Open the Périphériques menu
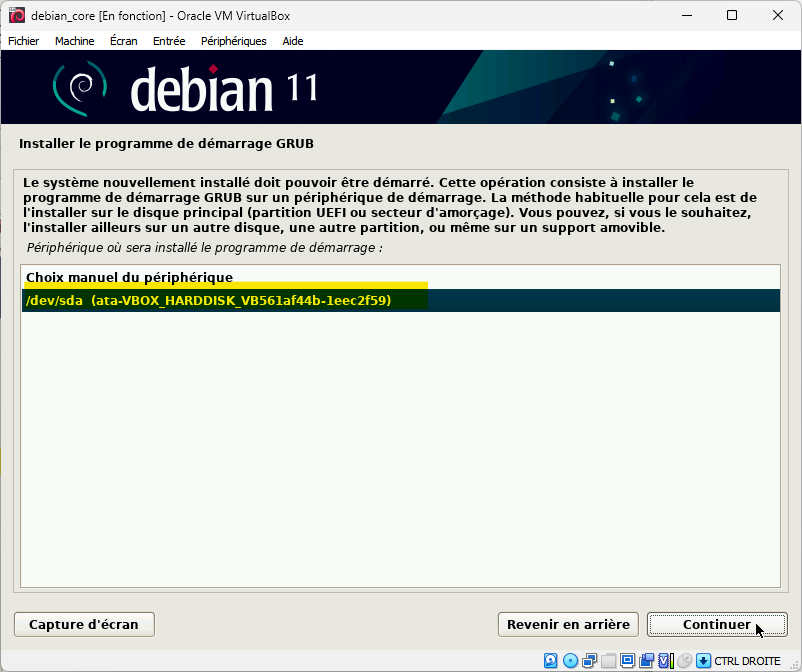Viewport: 802px width, 672px height. [234, 41]
